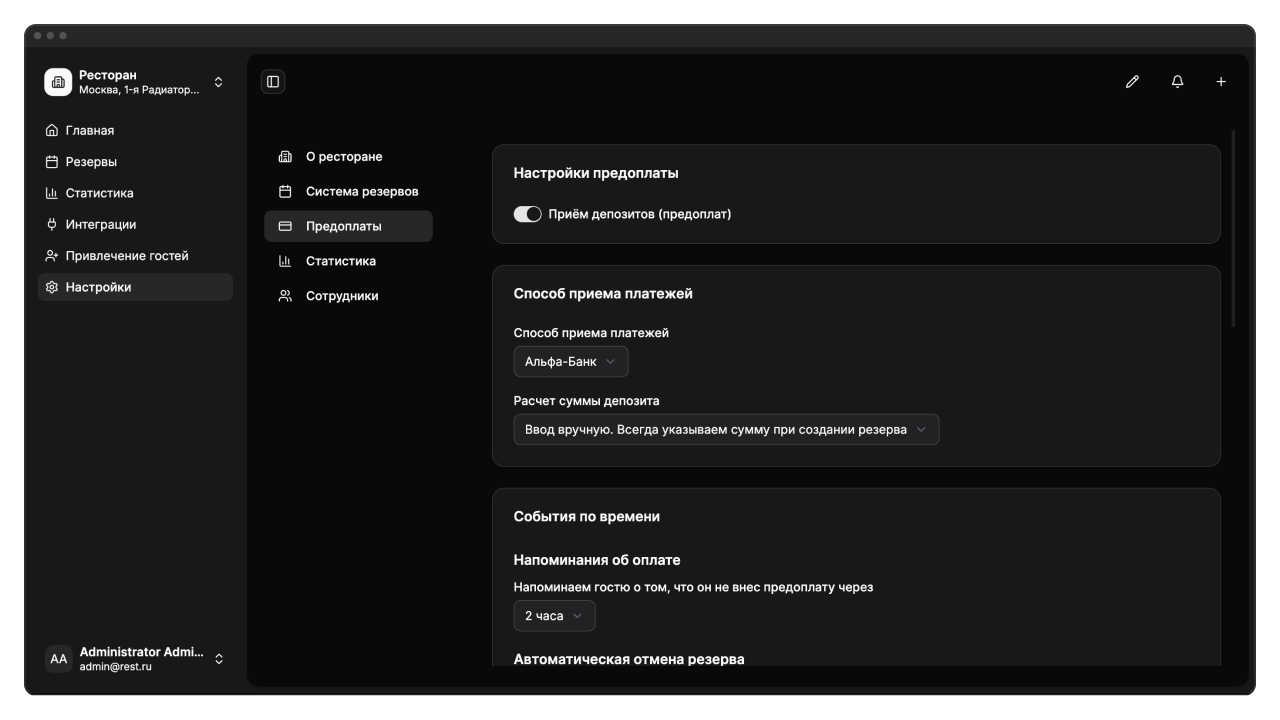Click the AA user avatar
This screenshot has width=1280, height=720.
[59, 659]
